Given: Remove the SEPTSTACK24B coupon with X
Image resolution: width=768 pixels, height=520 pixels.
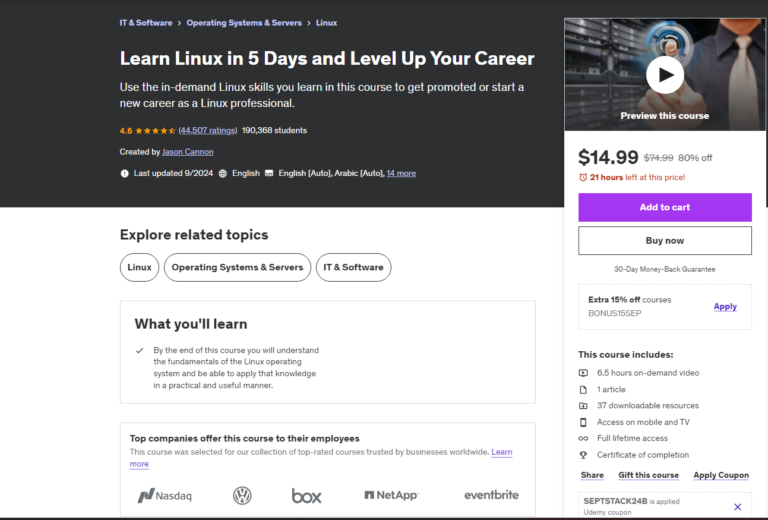Looking at the screenshot, I should [x=738, y=507].
